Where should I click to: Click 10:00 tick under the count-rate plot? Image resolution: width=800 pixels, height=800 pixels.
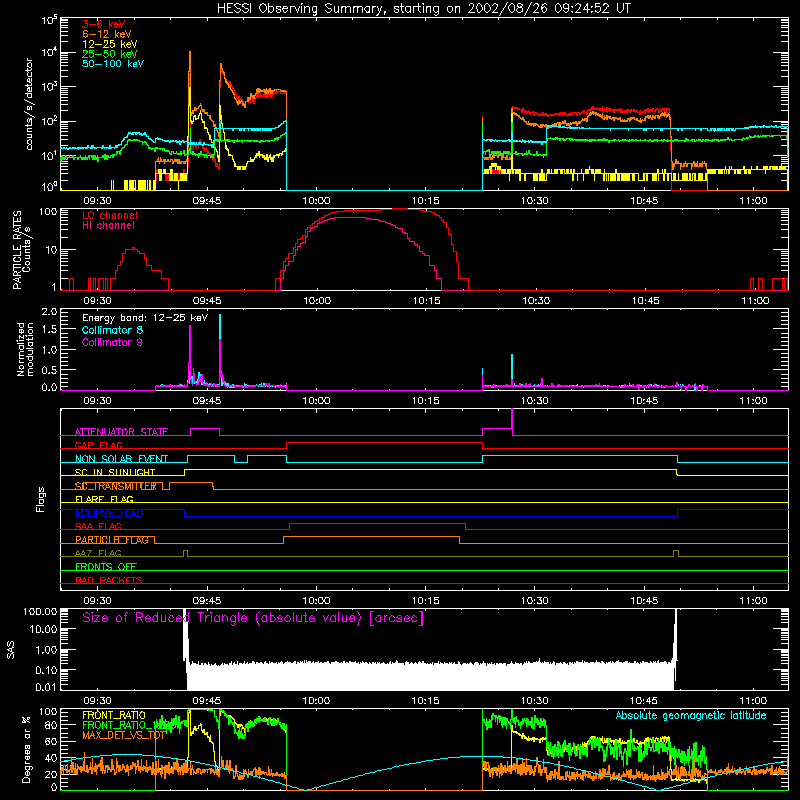coord(316,201)
